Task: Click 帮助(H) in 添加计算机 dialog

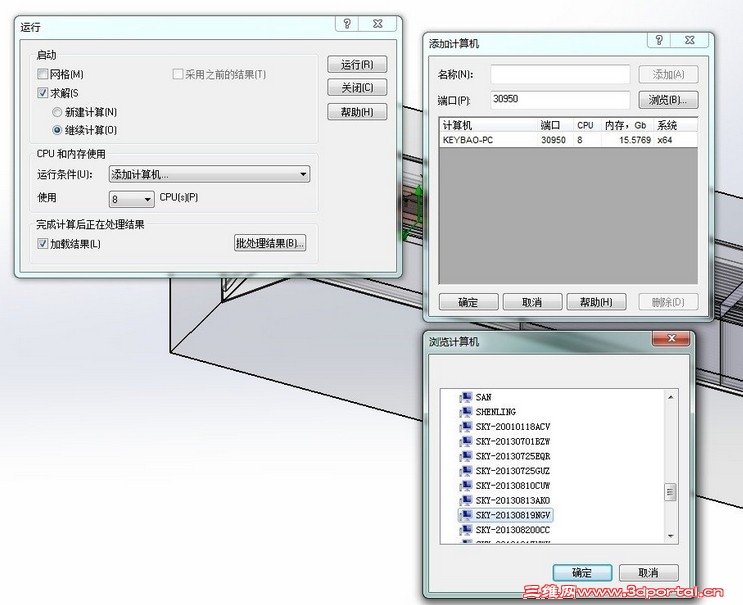Action: (x=596, y=302)
